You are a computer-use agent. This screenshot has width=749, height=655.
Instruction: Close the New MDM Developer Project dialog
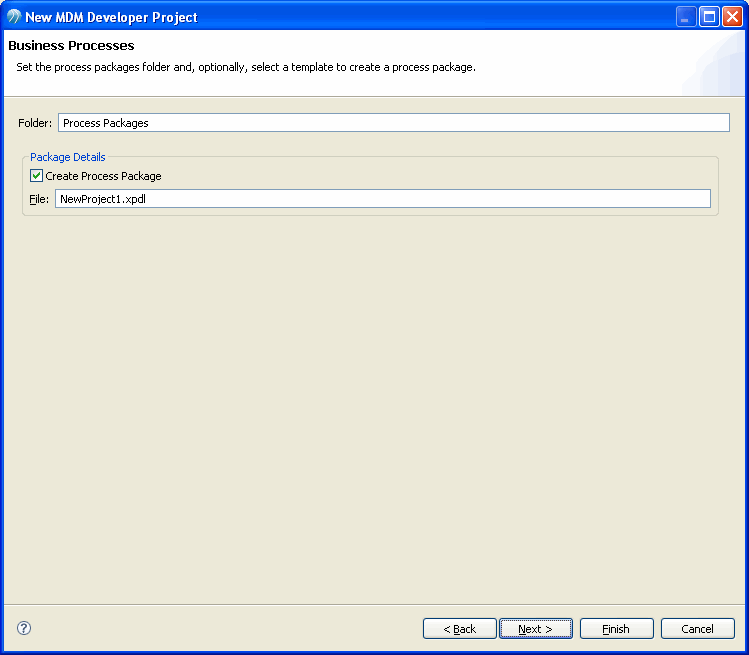pos(732,17)
